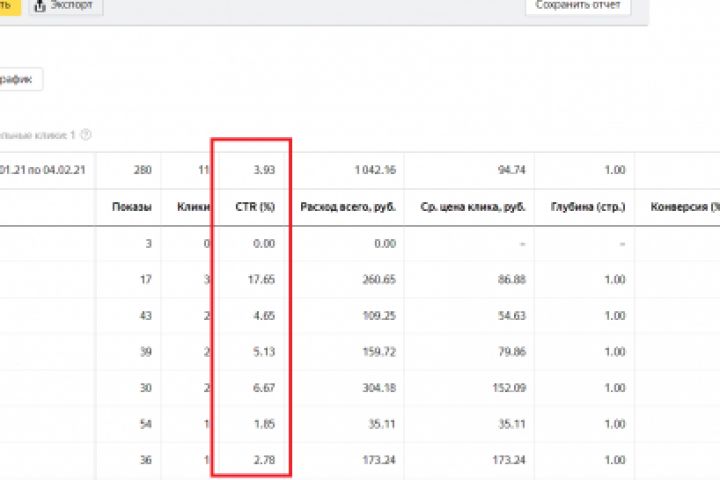Select impressions cell 30
Viewport: 720px width, 480px height.
(x=146, y=388)
